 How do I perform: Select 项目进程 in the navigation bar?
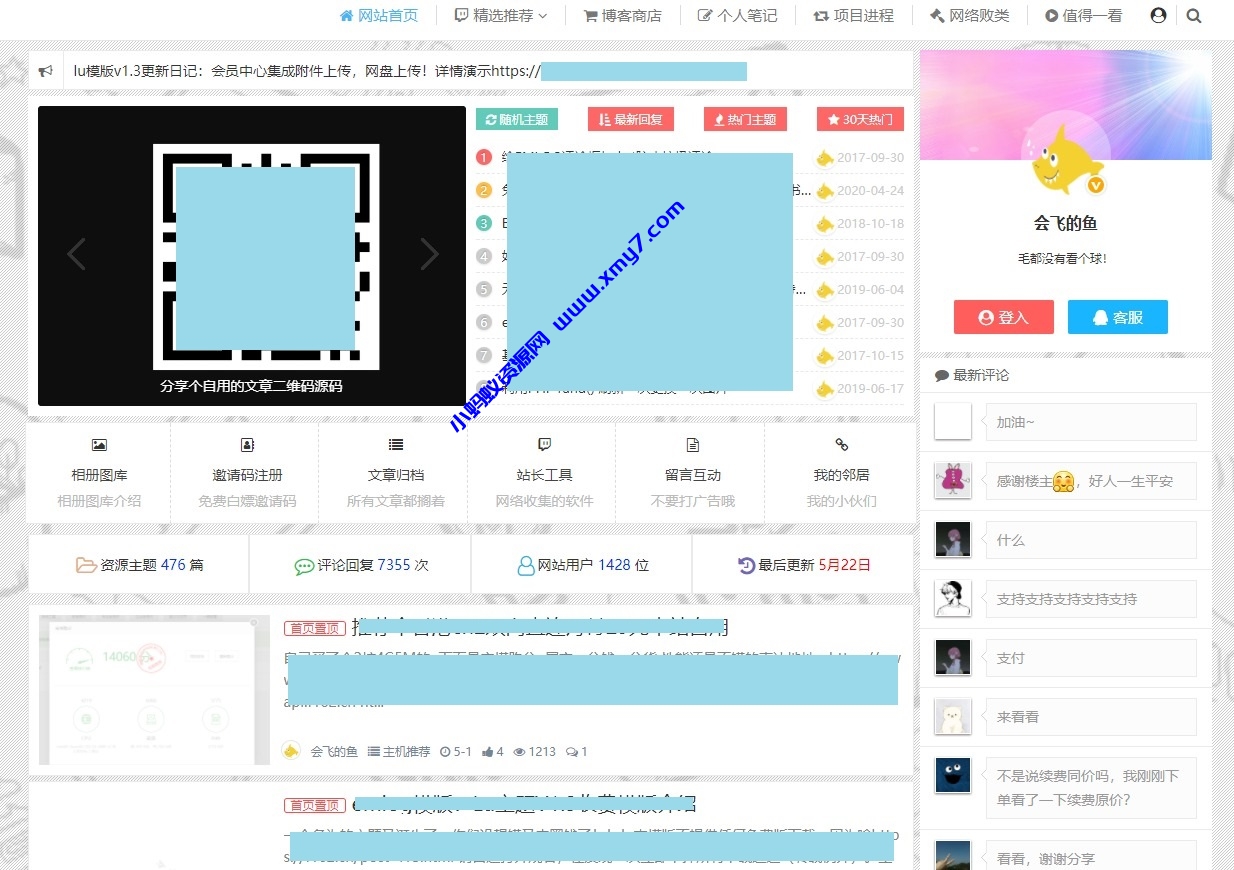coord(853,15)
